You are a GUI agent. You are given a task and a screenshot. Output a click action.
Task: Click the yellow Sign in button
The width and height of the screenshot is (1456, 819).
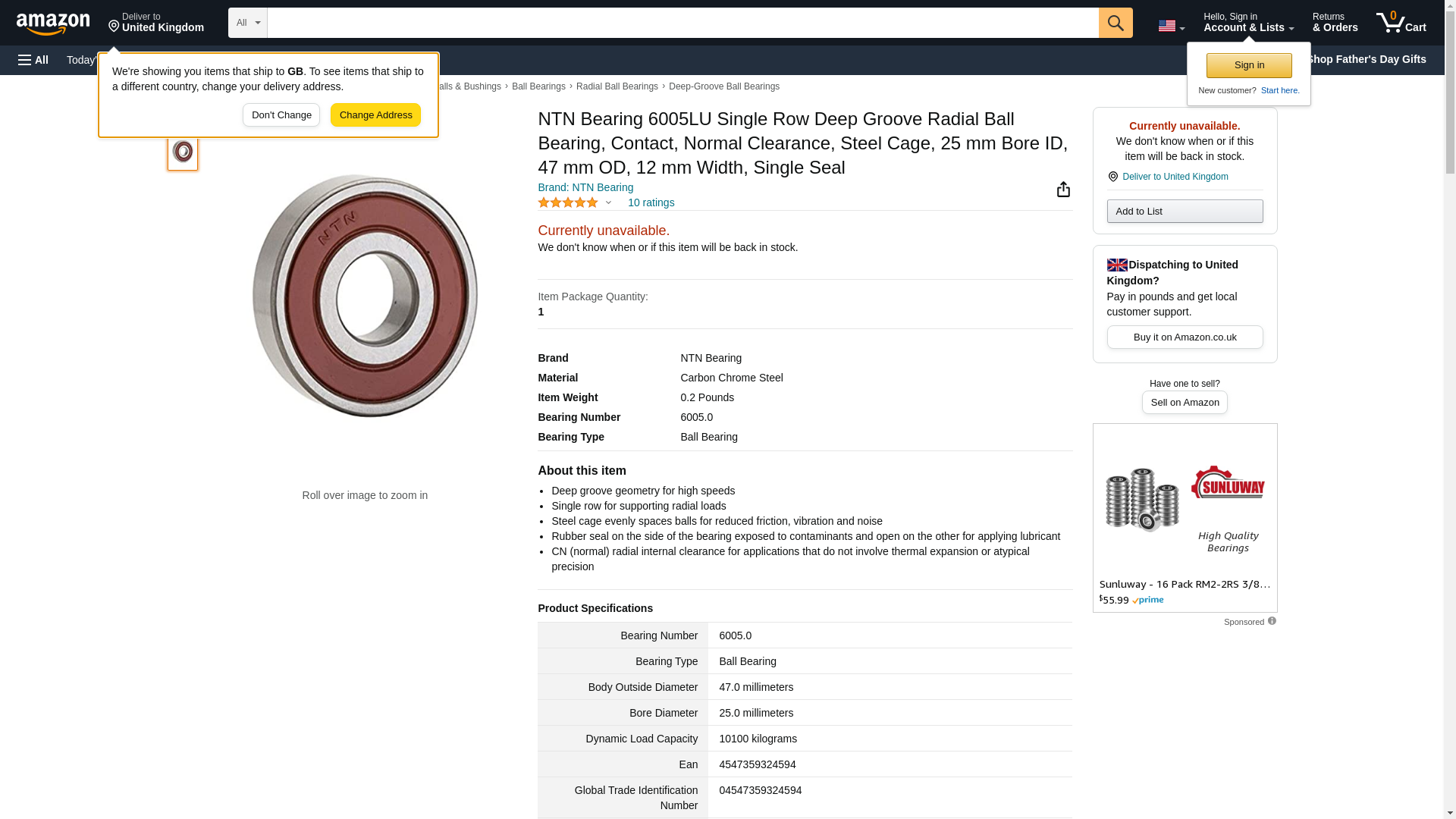tap(1249, 65)
